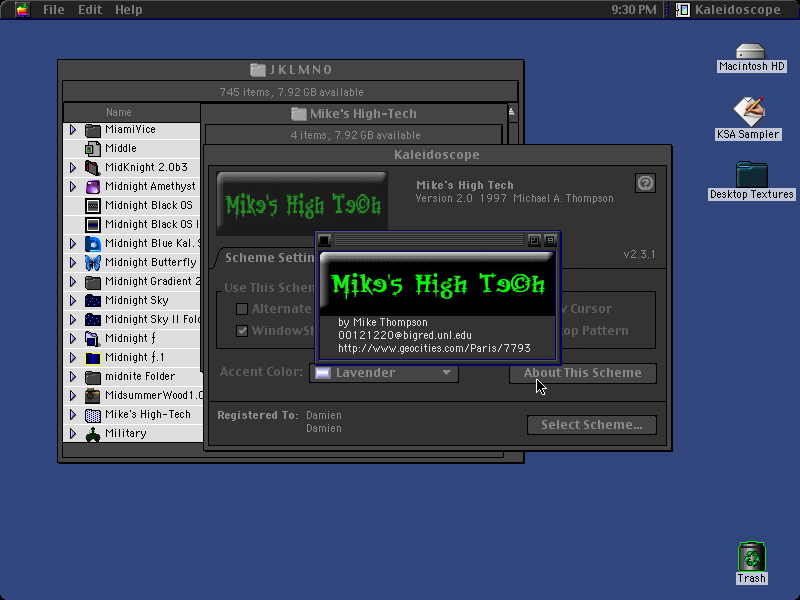Expand the Midnight ƒ.1 disclosure triangle
The height and width of the screenshot is (600, 800).
(x=73, y=357)
